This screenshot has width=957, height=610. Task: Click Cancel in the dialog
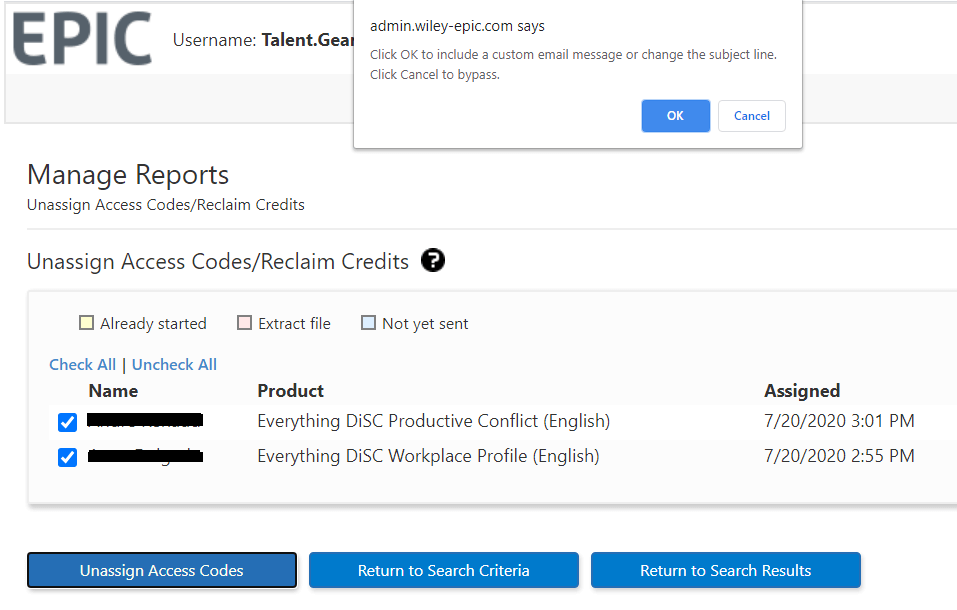[751, 115]
